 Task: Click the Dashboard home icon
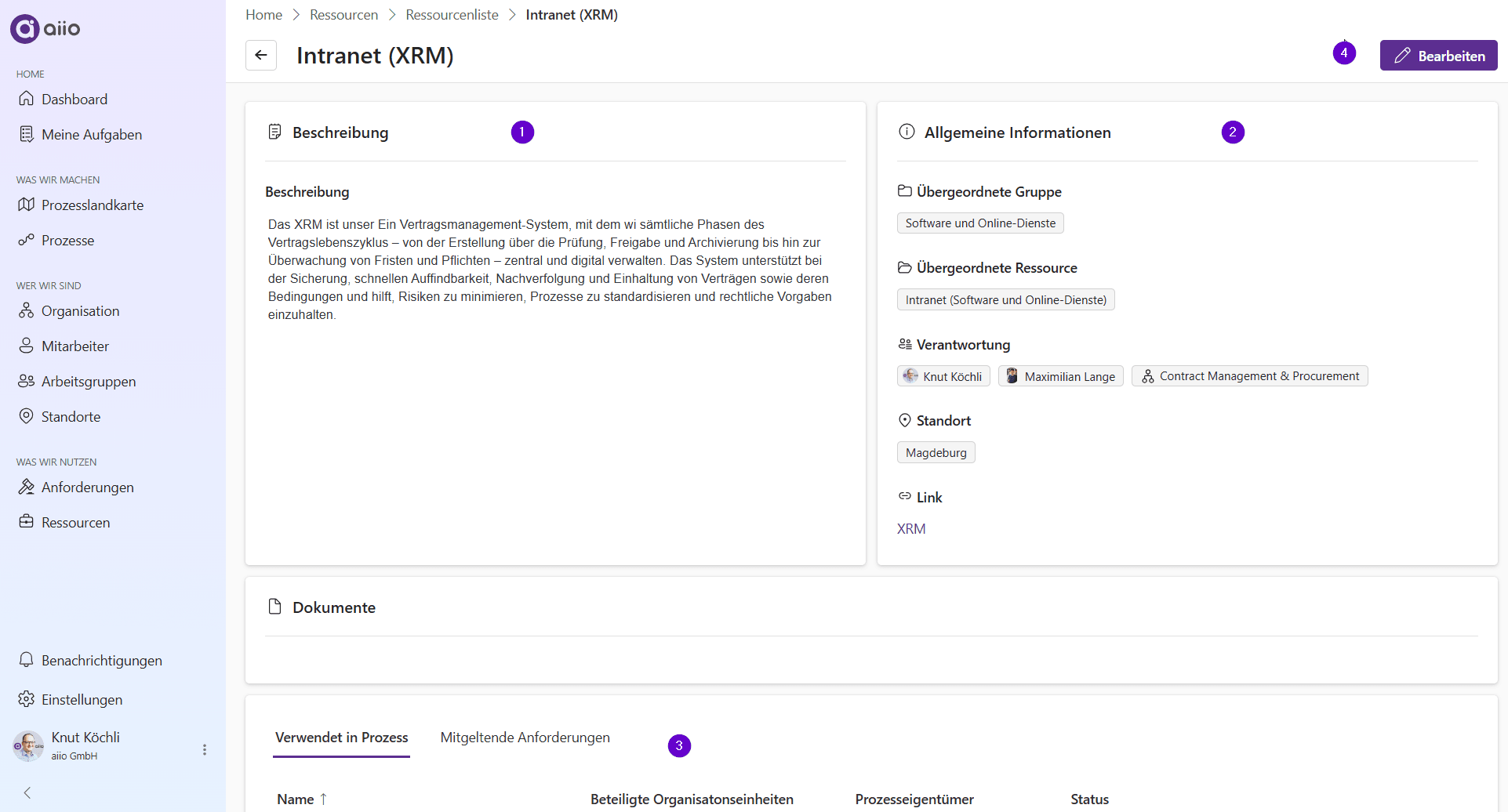click(27, 99)
